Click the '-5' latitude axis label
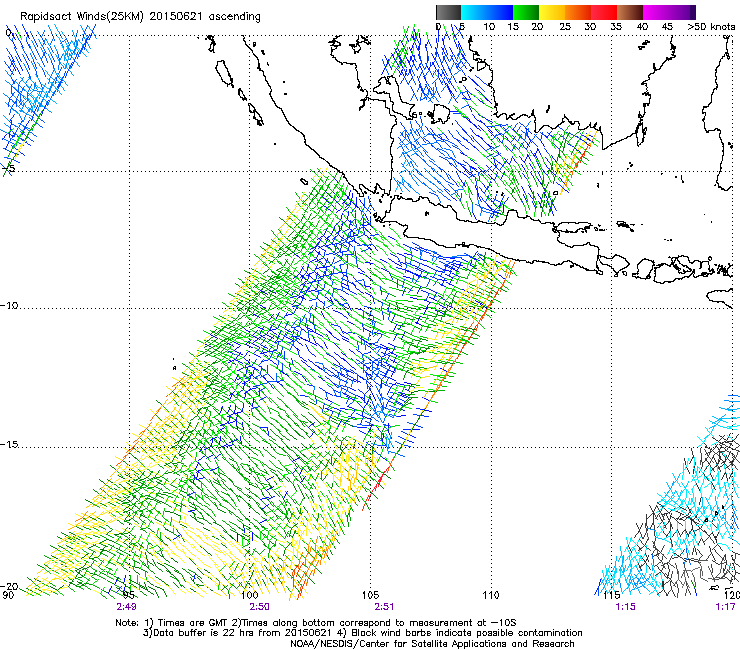 tap(8, 168)
